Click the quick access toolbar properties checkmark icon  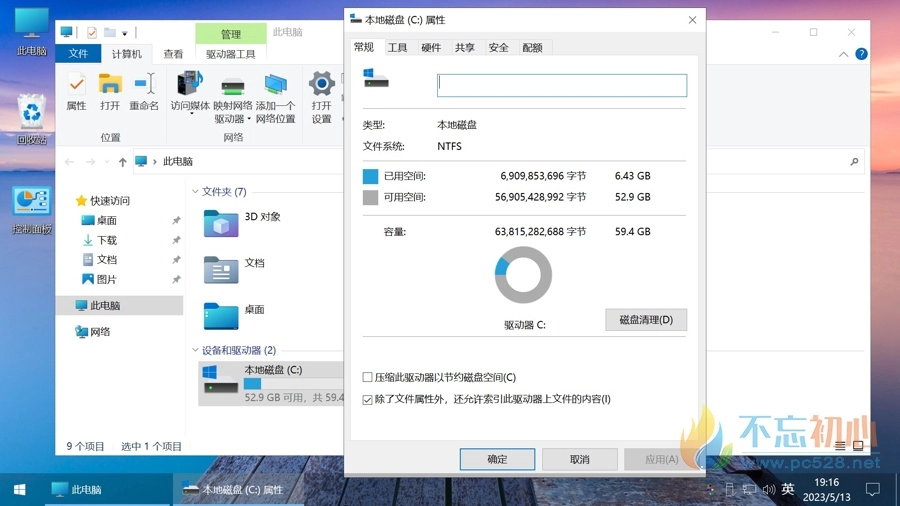[92, 33]
